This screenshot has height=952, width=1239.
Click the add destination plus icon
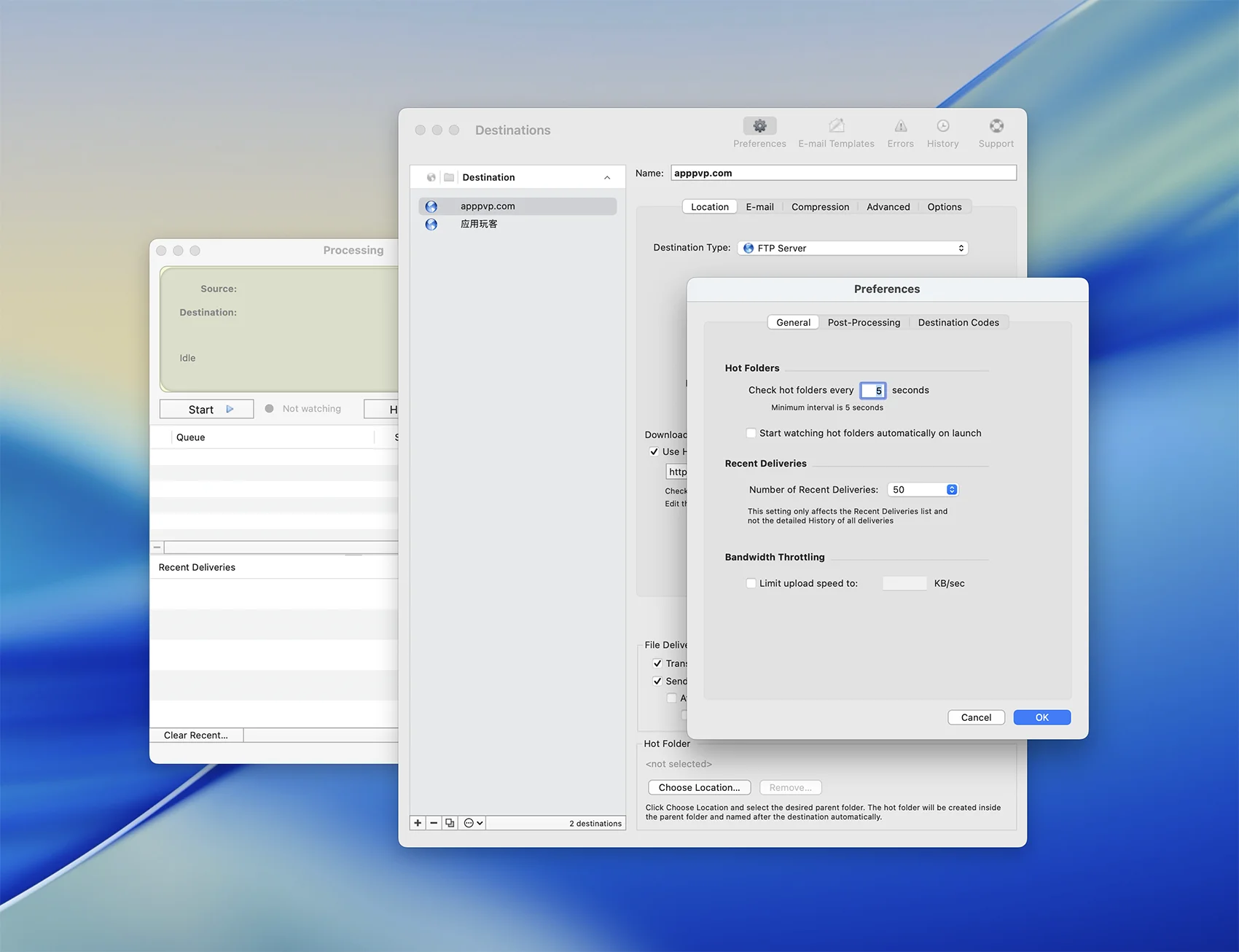point(418,823)
